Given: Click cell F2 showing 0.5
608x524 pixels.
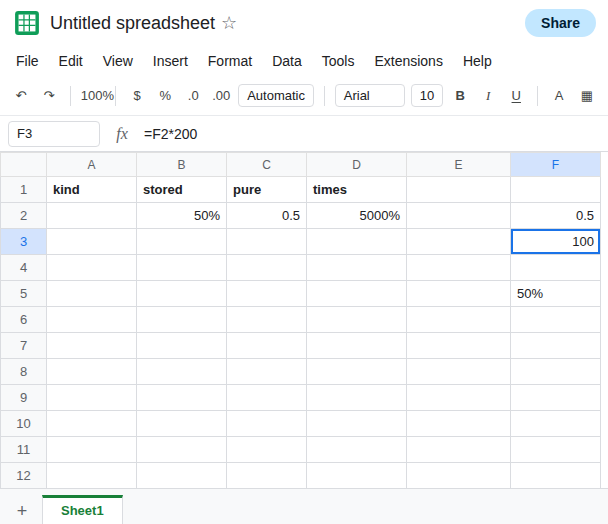Looking at the screenshot, I should coord(556,216).
